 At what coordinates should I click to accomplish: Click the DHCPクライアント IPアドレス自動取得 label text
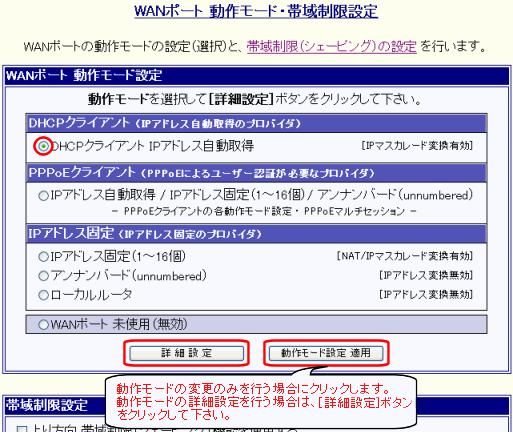coord(152,146)
